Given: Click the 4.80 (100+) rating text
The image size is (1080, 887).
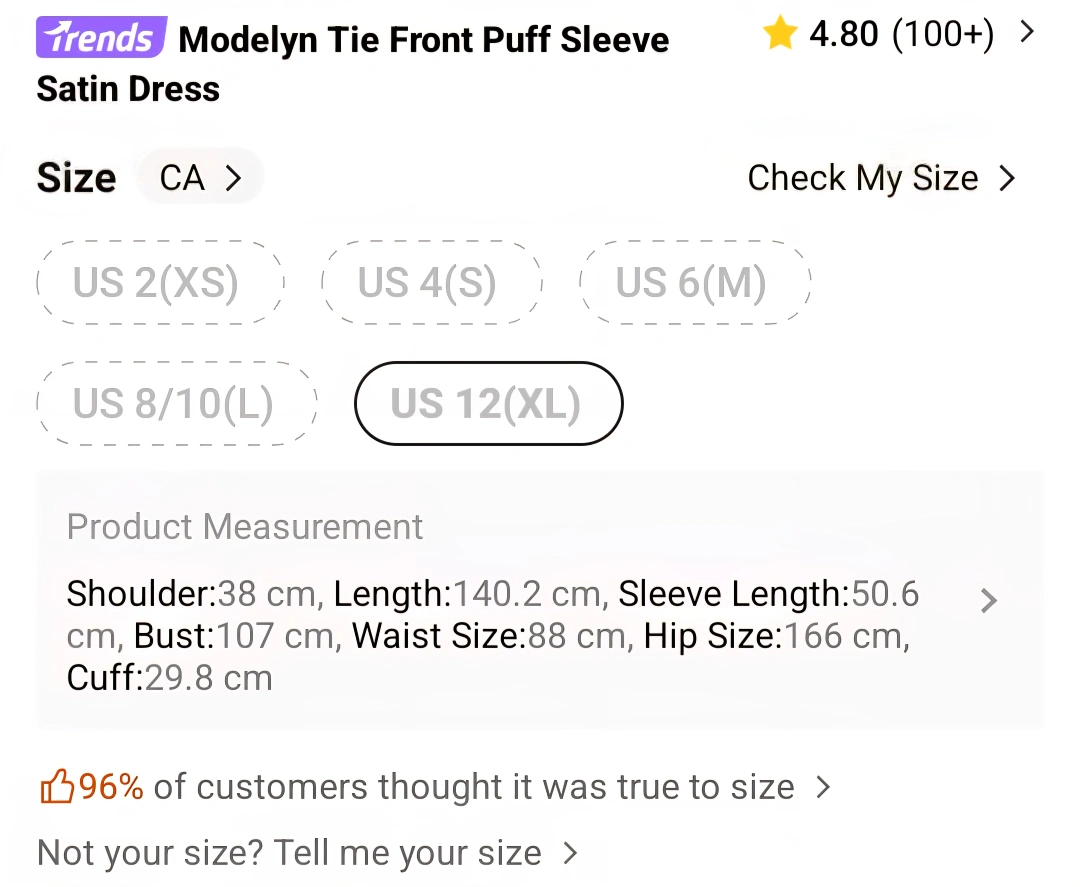Looking at the screenshot, I should click(901, 35).
